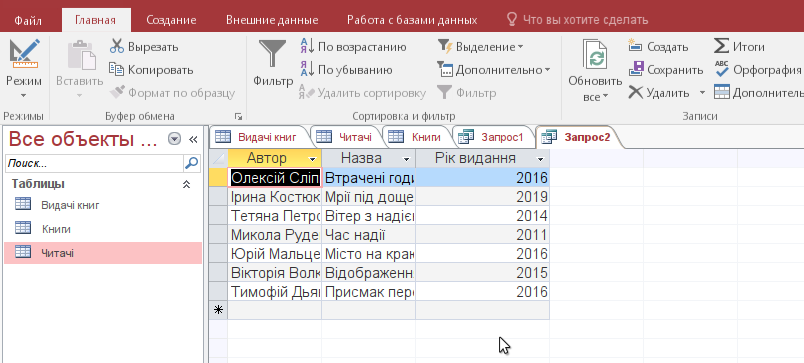Click the Поиск search field
Viewport: 804px width, 363px height.
94,164
